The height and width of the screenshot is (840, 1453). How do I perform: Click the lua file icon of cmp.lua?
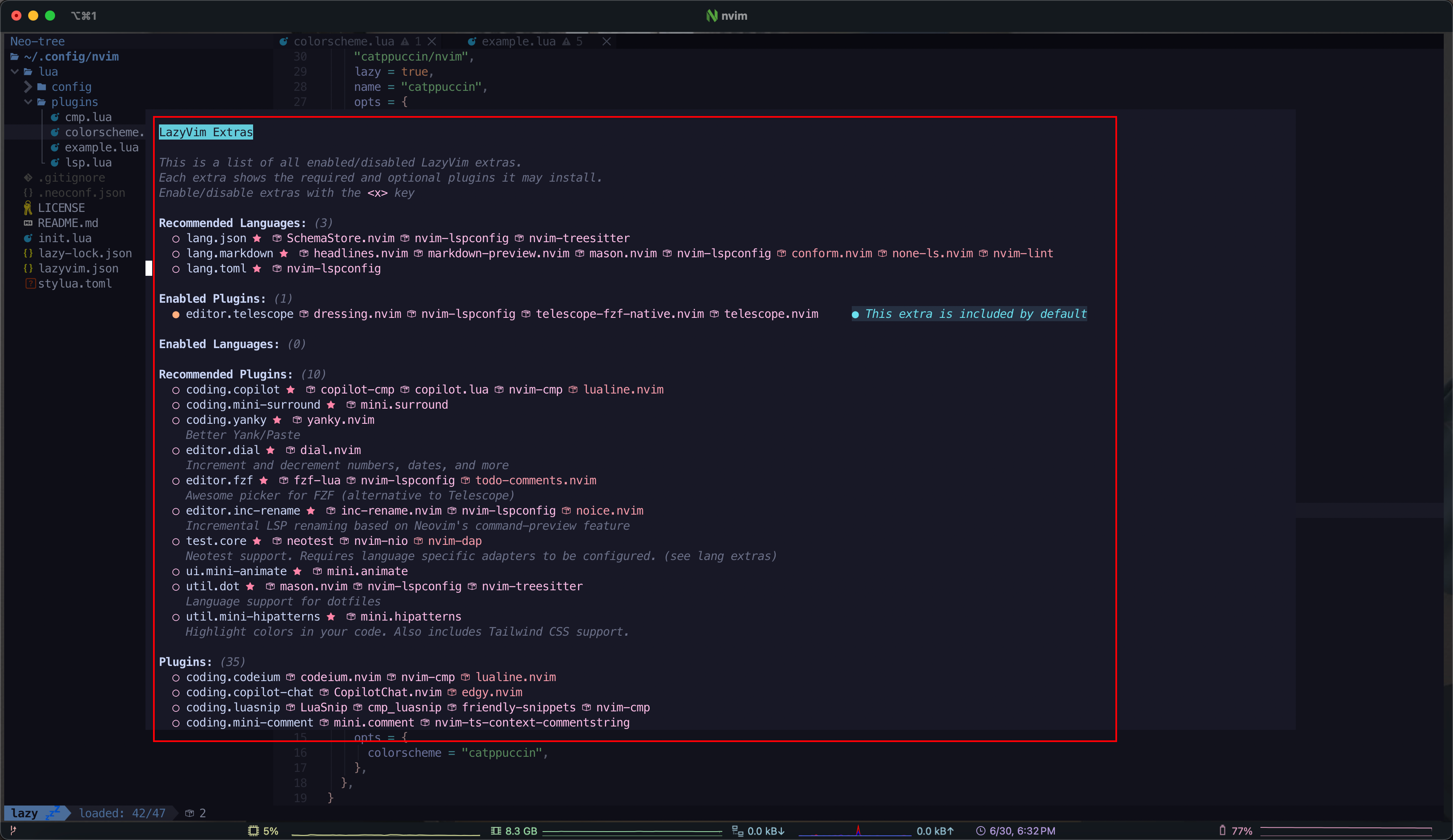coord(55,117)
